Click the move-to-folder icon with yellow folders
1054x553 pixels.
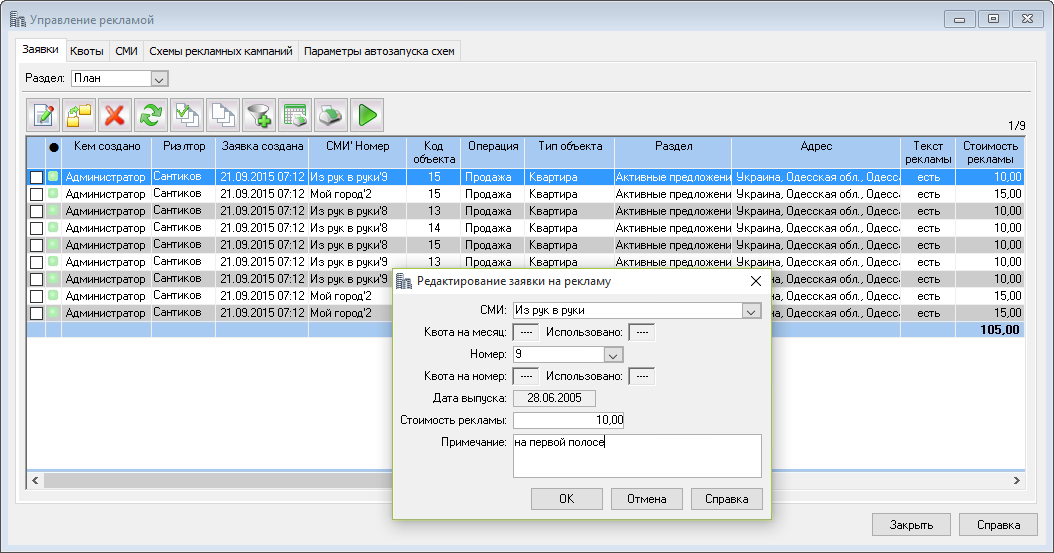click(x=79, y=115)
